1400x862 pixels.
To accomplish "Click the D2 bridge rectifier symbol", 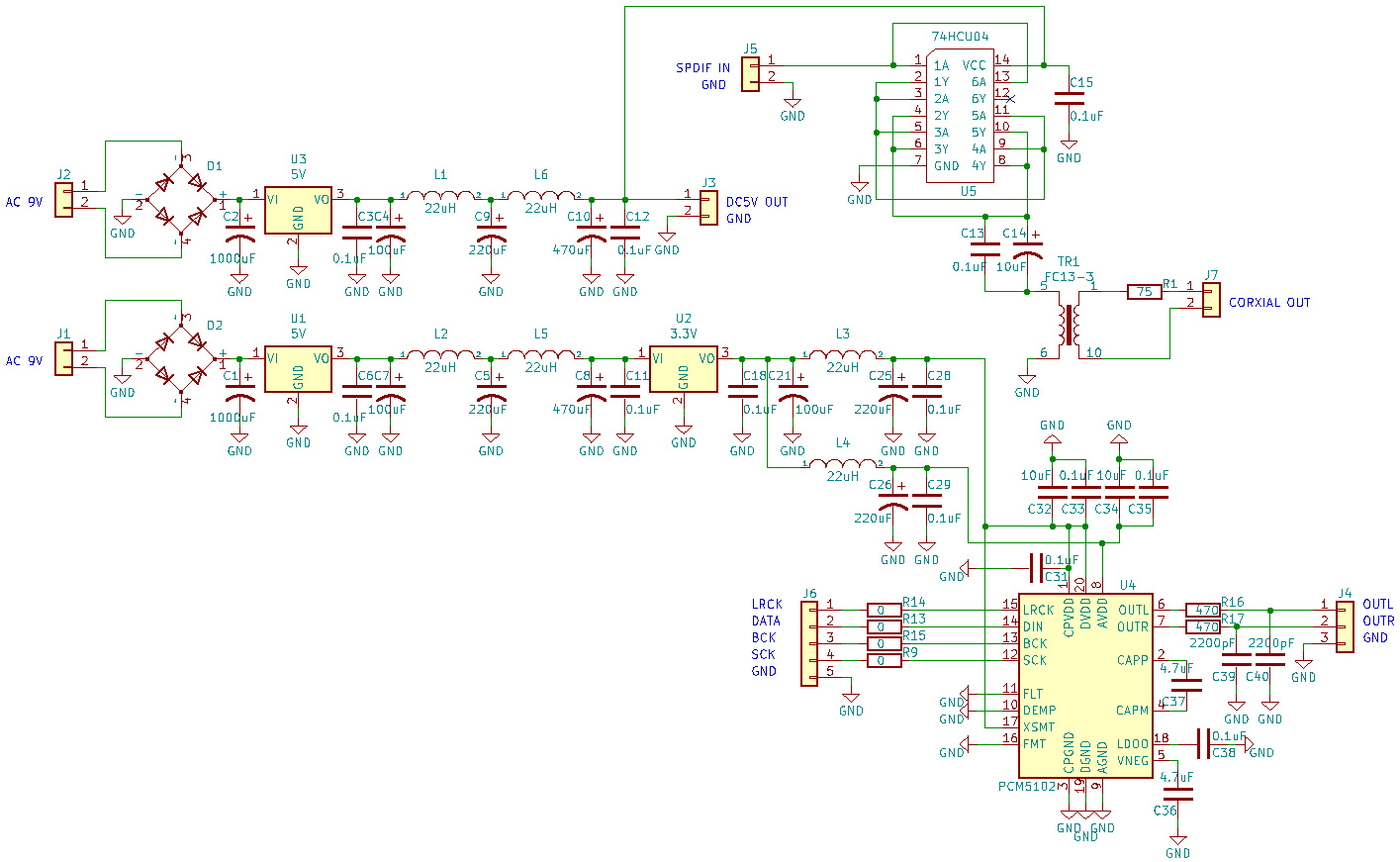I will [181, 358].
